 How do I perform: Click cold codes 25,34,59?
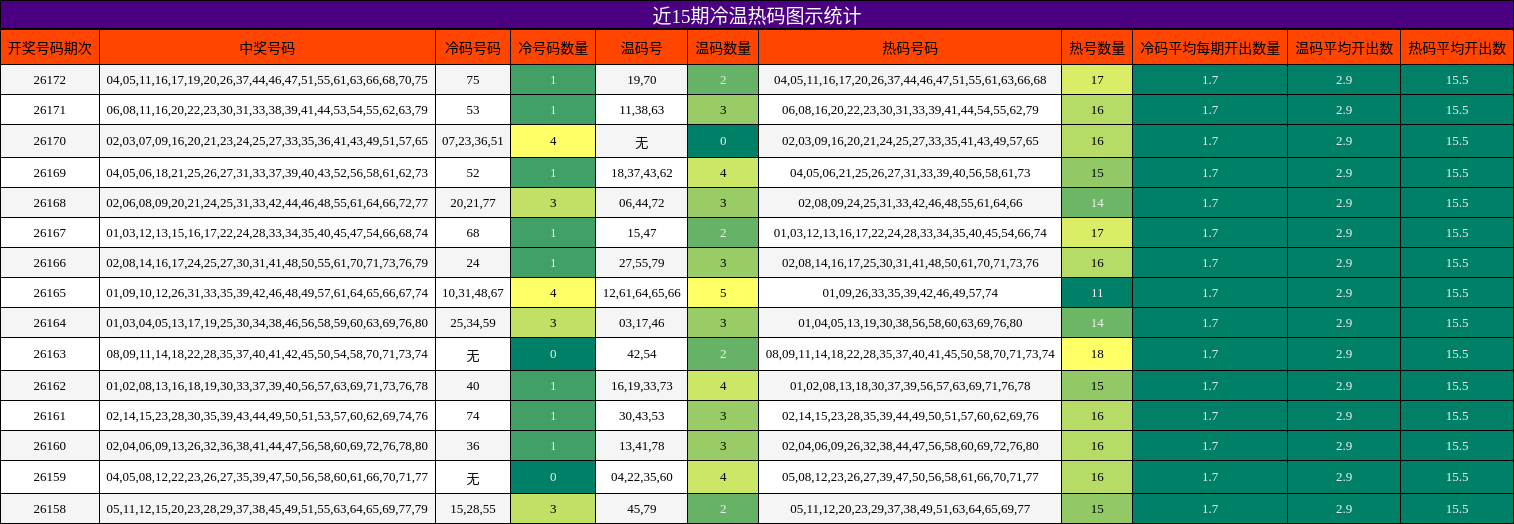pos(473,323)
